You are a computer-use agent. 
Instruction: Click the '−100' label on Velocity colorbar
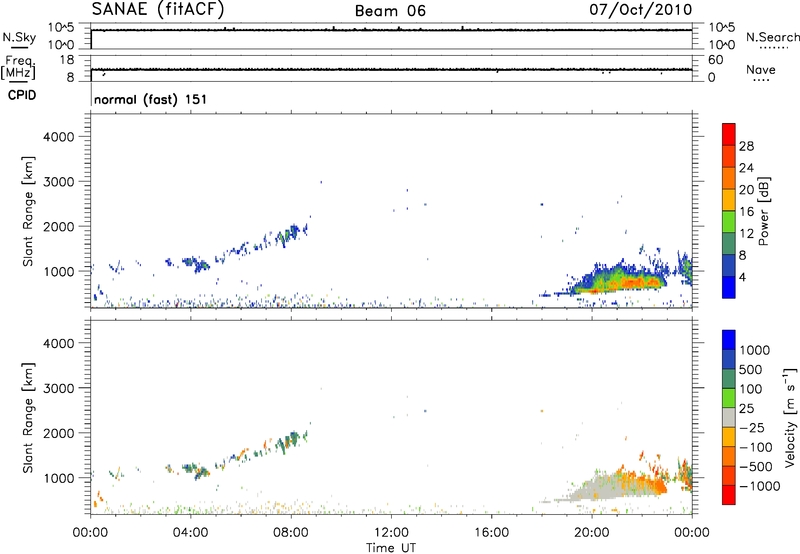tap(756, 447)
